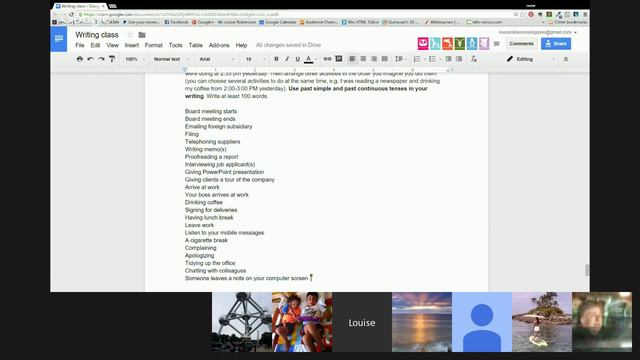This screenshot has width=640, height=360.
Task: Click the increase indent icon
Action: pyautogui.click(x=459, y=59)
